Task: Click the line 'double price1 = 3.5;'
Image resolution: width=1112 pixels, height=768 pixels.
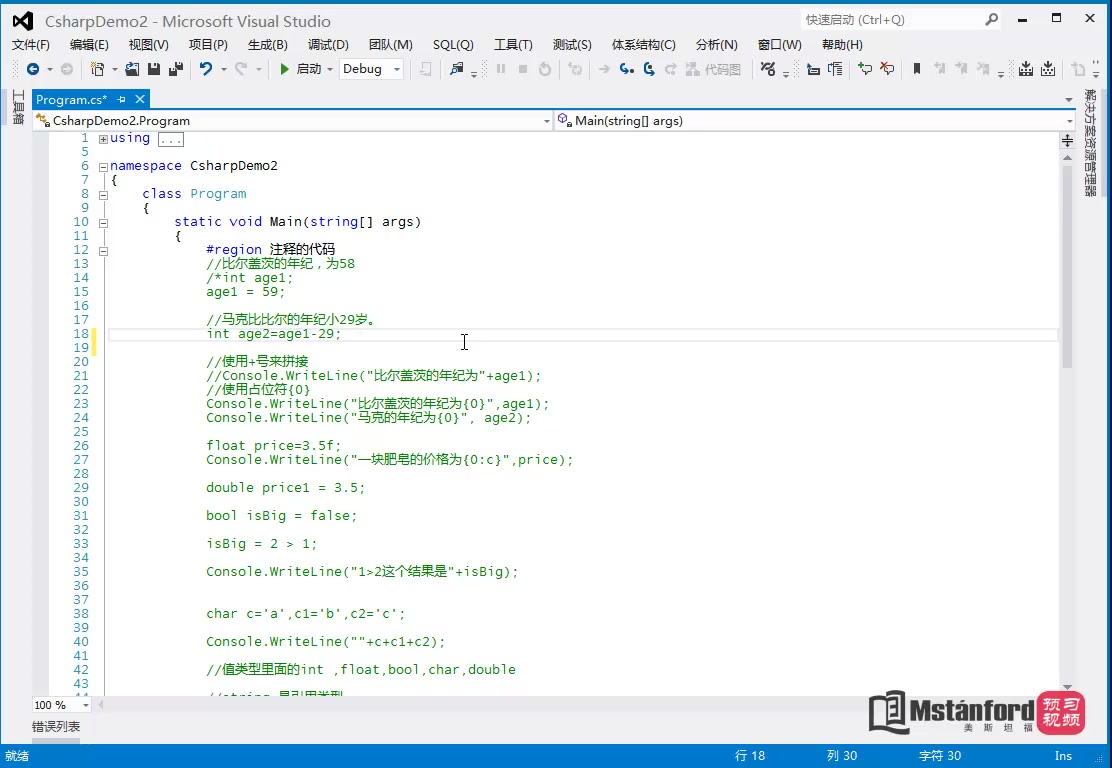Action: (x=285, y=488)
